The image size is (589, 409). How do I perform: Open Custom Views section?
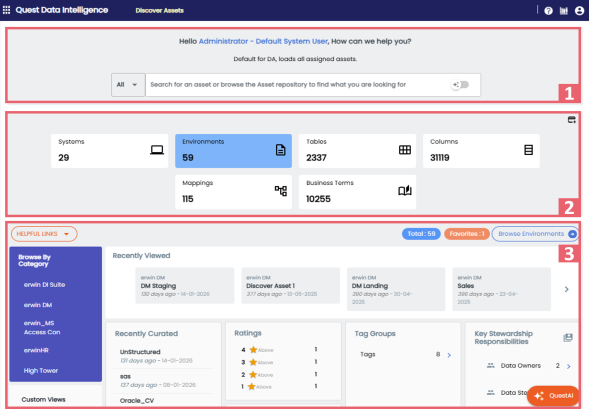coord(44,399)
